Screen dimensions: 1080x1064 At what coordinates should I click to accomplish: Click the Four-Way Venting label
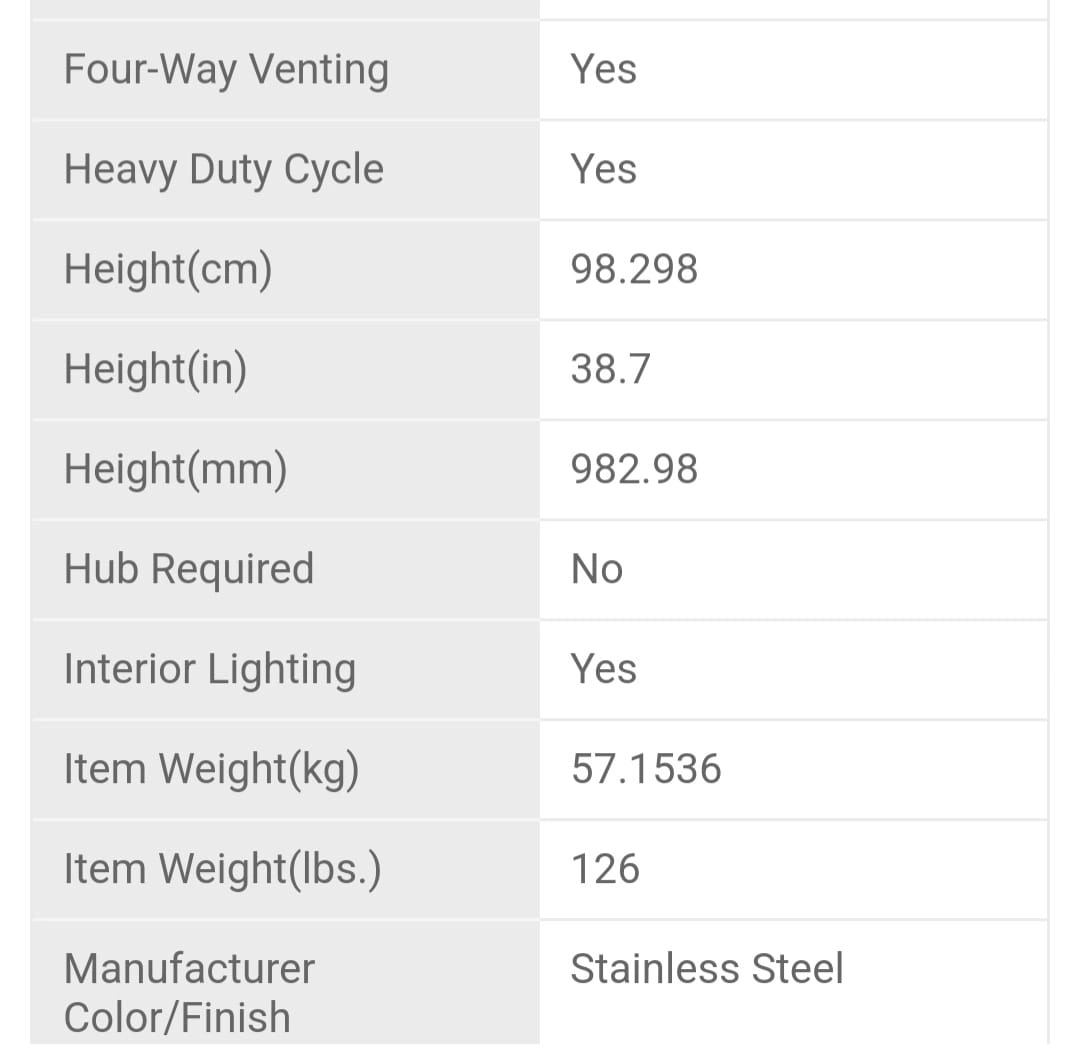click(226, 70)
